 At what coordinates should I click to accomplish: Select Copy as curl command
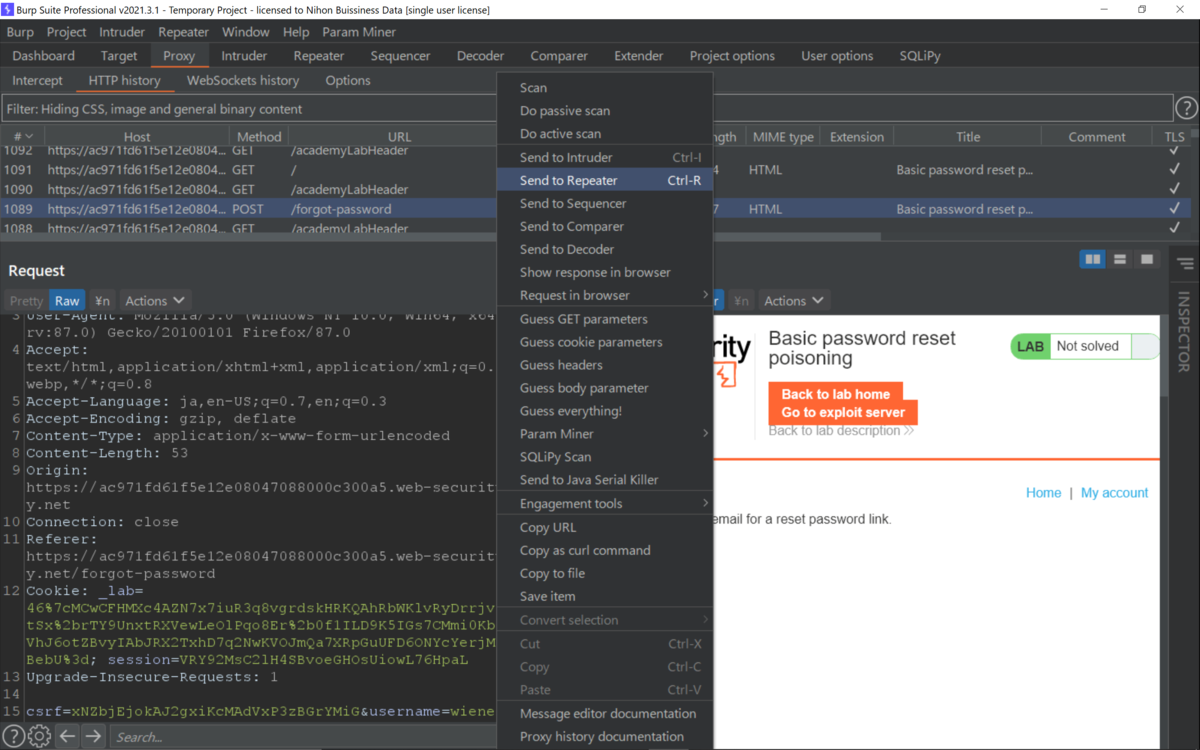605,550
